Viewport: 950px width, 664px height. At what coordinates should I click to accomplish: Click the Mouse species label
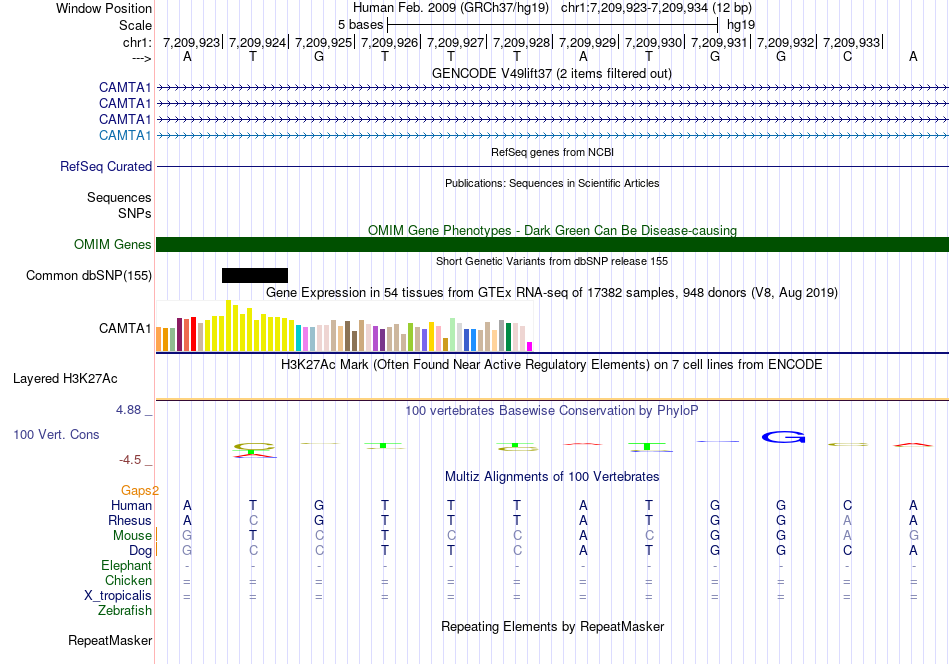[132, 536]
